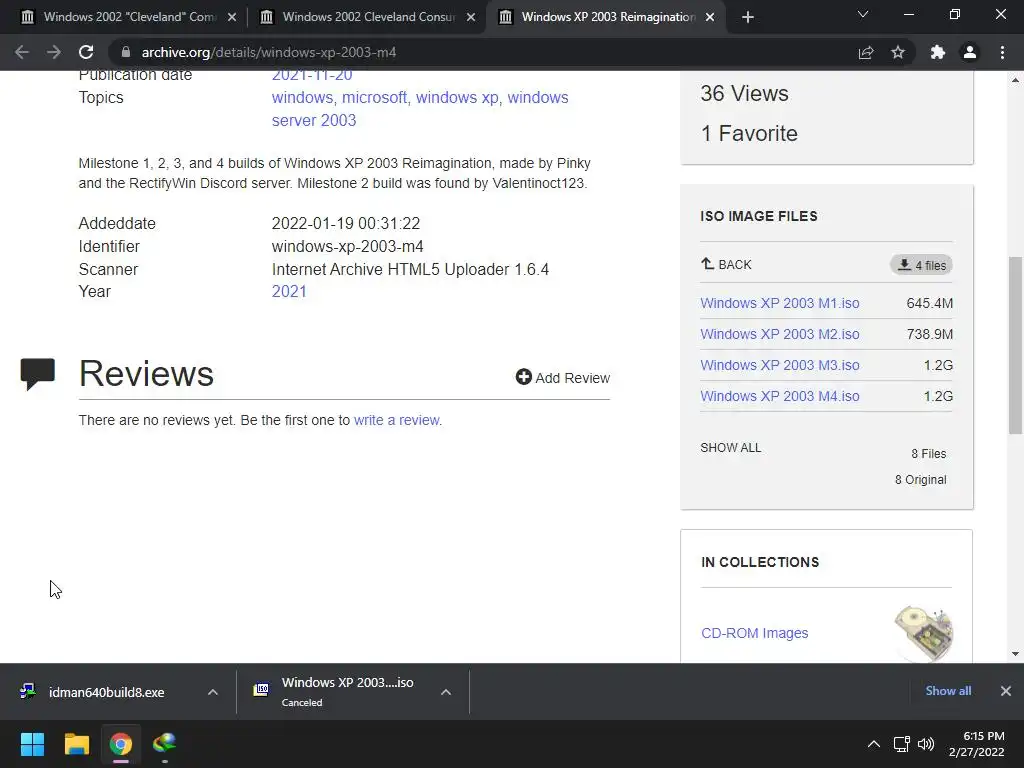Screen dimensions: 1024x768
Task: Open the windows topic link
Action: 302,97
